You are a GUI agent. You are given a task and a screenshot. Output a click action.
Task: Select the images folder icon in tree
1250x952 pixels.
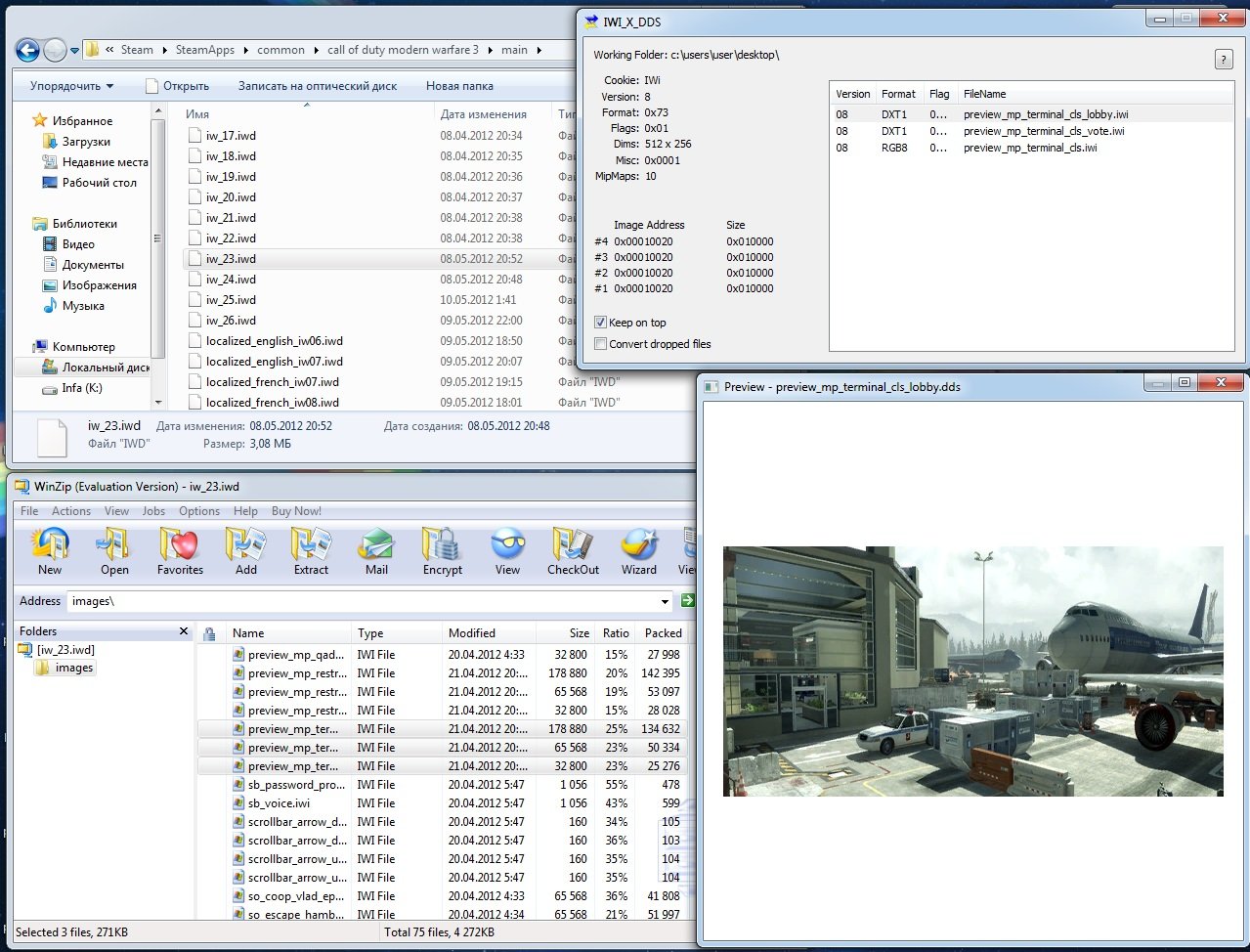43,668
